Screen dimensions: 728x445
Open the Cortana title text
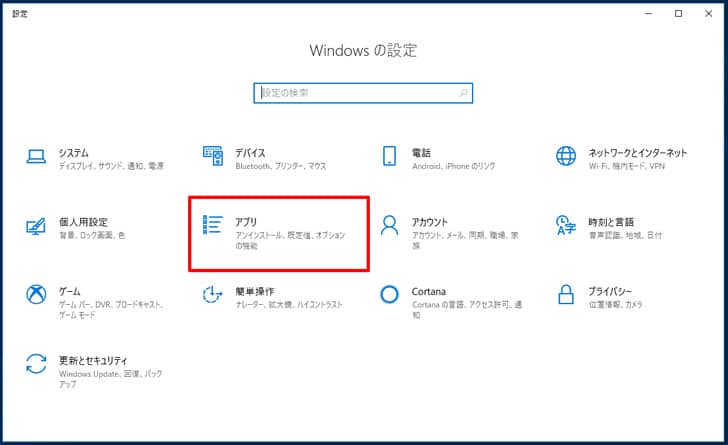point(429,291)
